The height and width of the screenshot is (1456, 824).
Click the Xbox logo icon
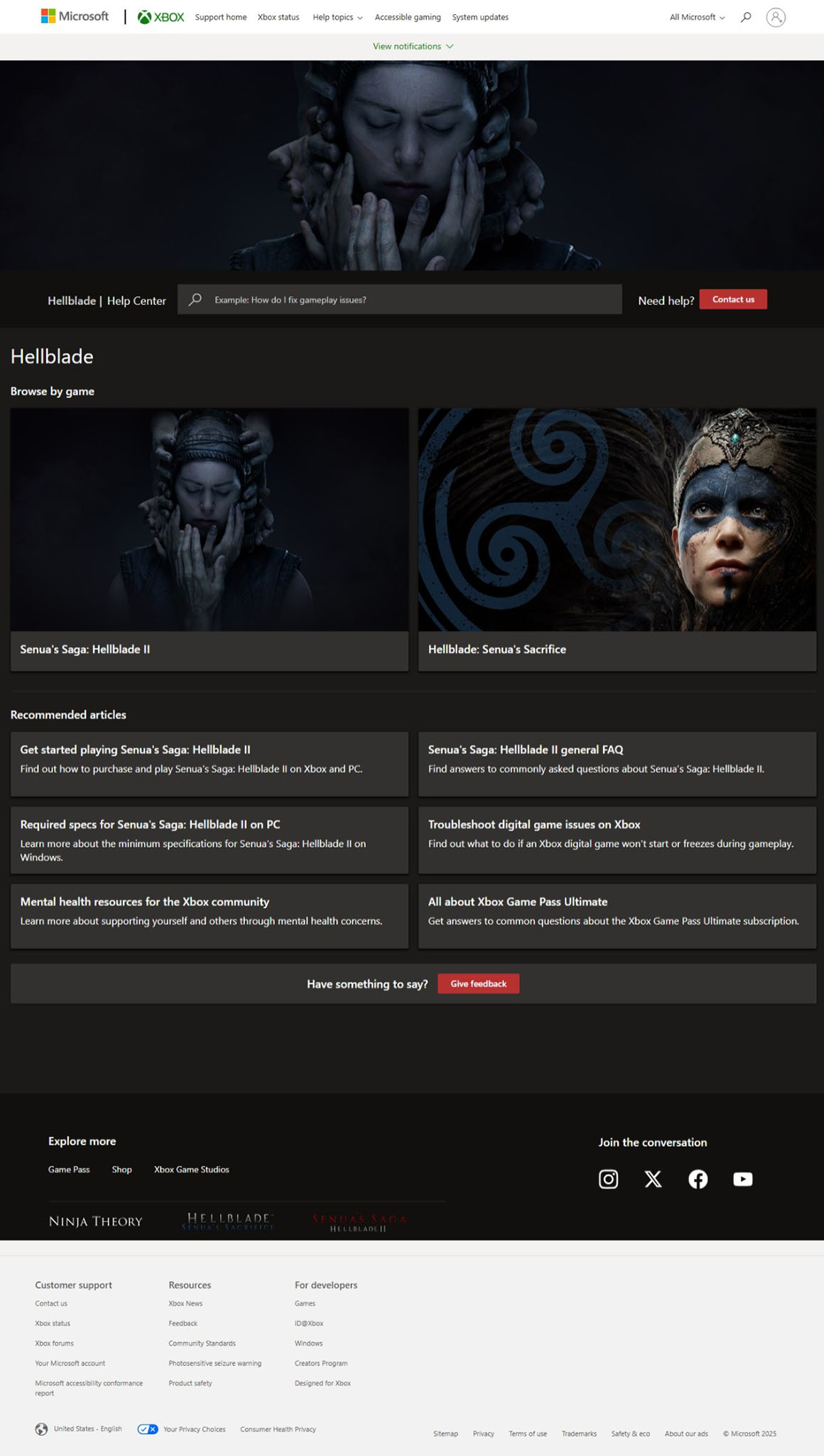click(x=145, y=17)
